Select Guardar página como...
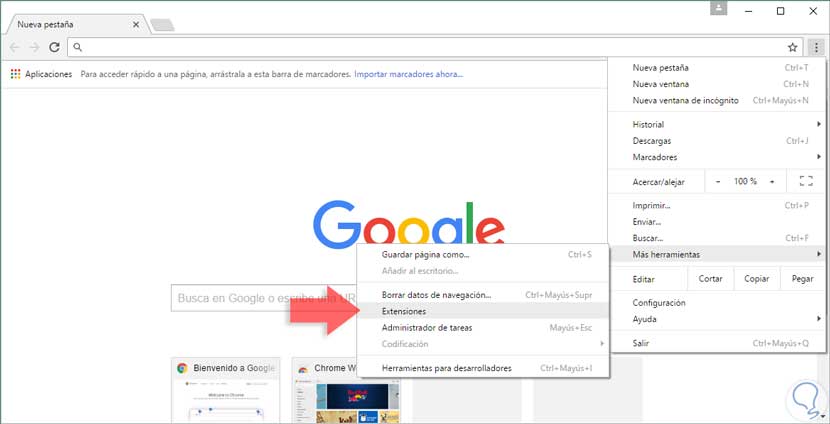The height and width of the screenshot is (424, 830). (x=483, y=255)
